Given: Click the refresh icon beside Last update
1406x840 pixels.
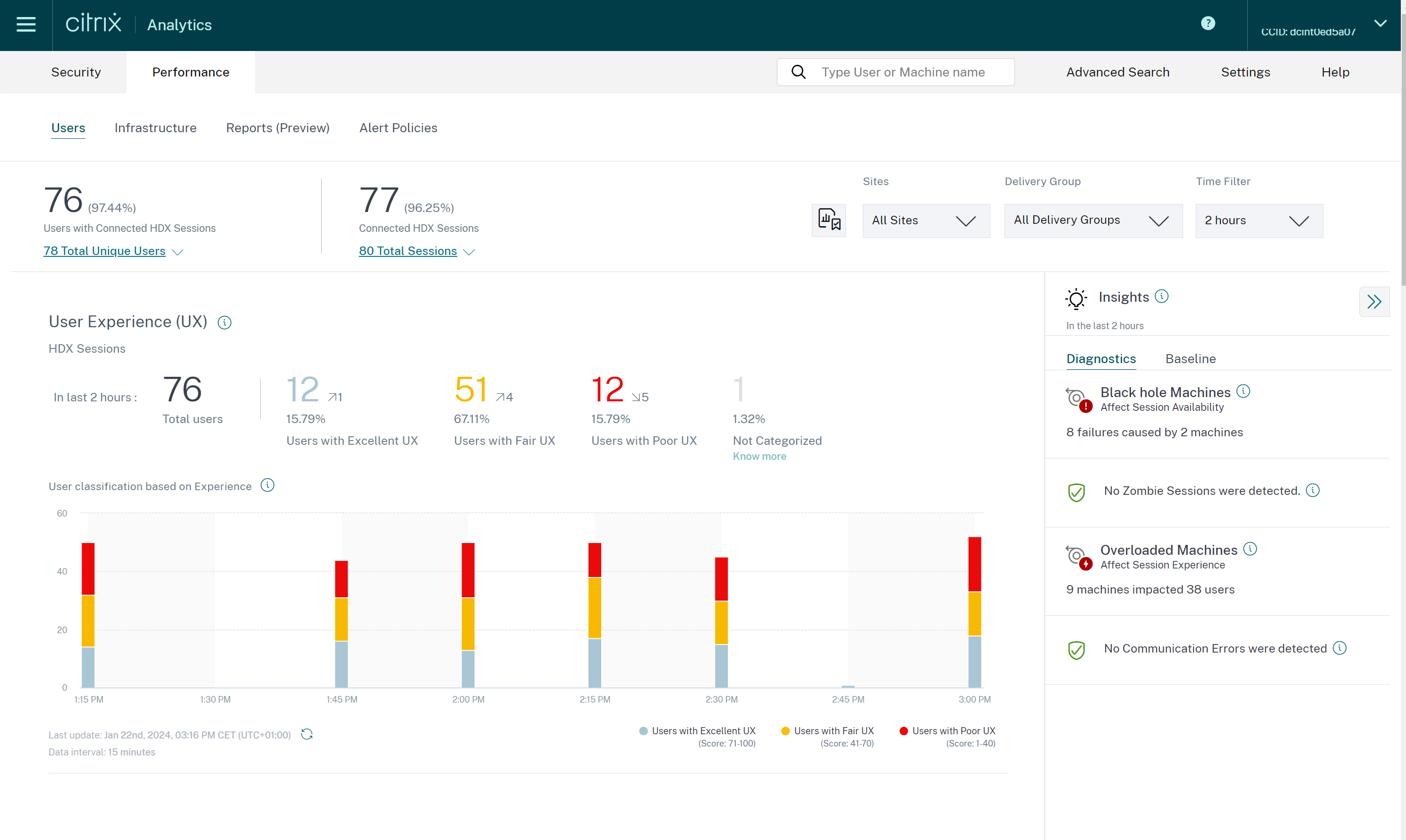Looking at the screenshot, I should 307,734.
